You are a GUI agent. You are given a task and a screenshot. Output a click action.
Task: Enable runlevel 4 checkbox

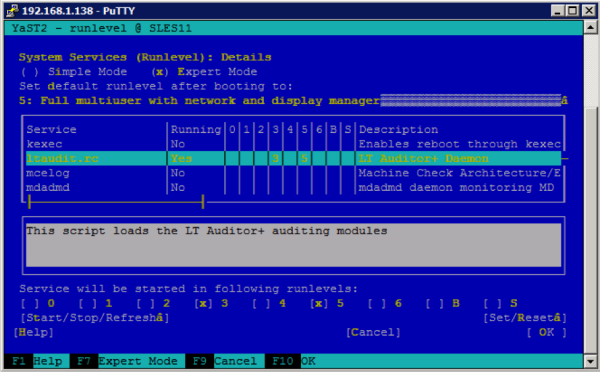pos(269,304)
